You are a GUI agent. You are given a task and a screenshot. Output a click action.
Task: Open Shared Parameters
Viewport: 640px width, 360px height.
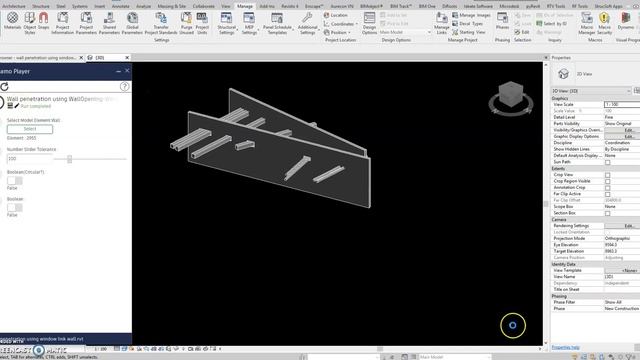[x=109, y=22]
